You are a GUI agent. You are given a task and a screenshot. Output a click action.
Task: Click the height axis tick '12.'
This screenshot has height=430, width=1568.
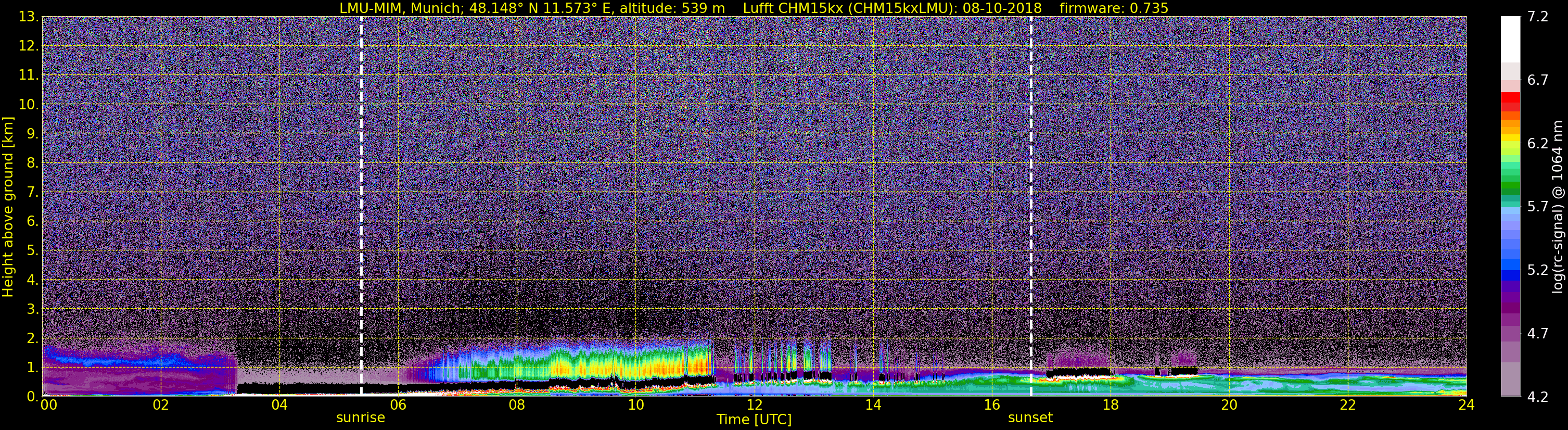pos(29,46)
